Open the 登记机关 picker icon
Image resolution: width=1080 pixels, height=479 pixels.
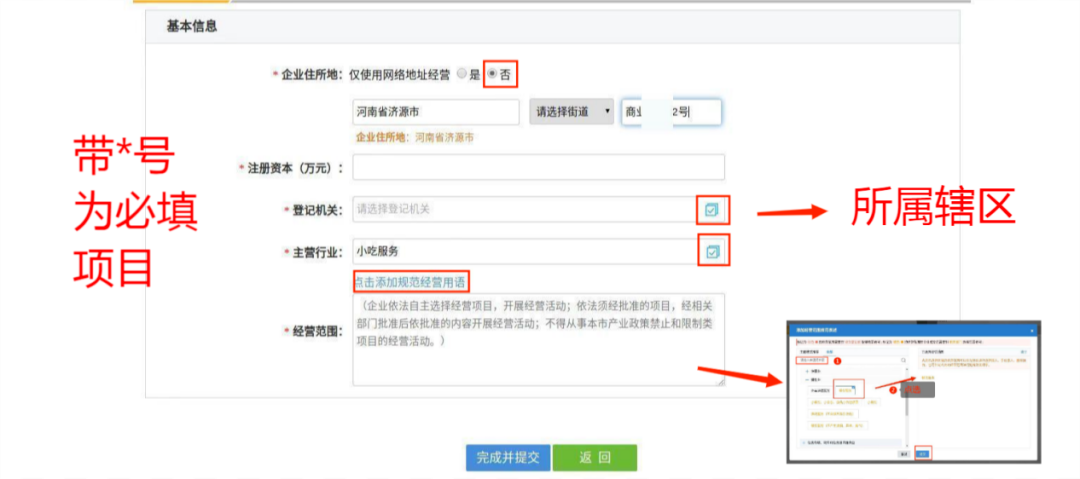[x=712, y=210]
